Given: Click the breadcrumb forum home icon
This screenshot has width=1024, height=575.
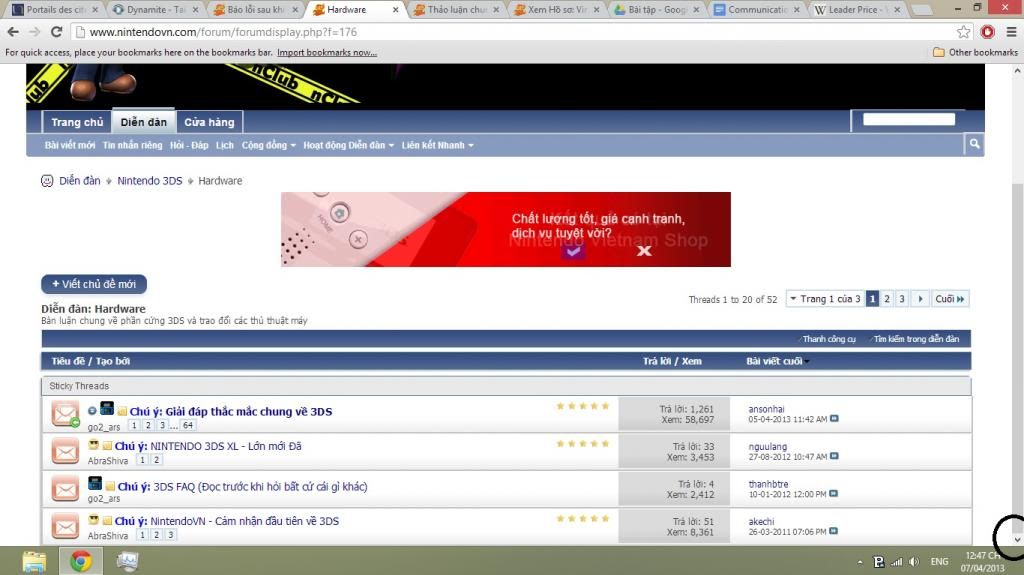Looking at the screenshot, I should click(x=47, y=180).
